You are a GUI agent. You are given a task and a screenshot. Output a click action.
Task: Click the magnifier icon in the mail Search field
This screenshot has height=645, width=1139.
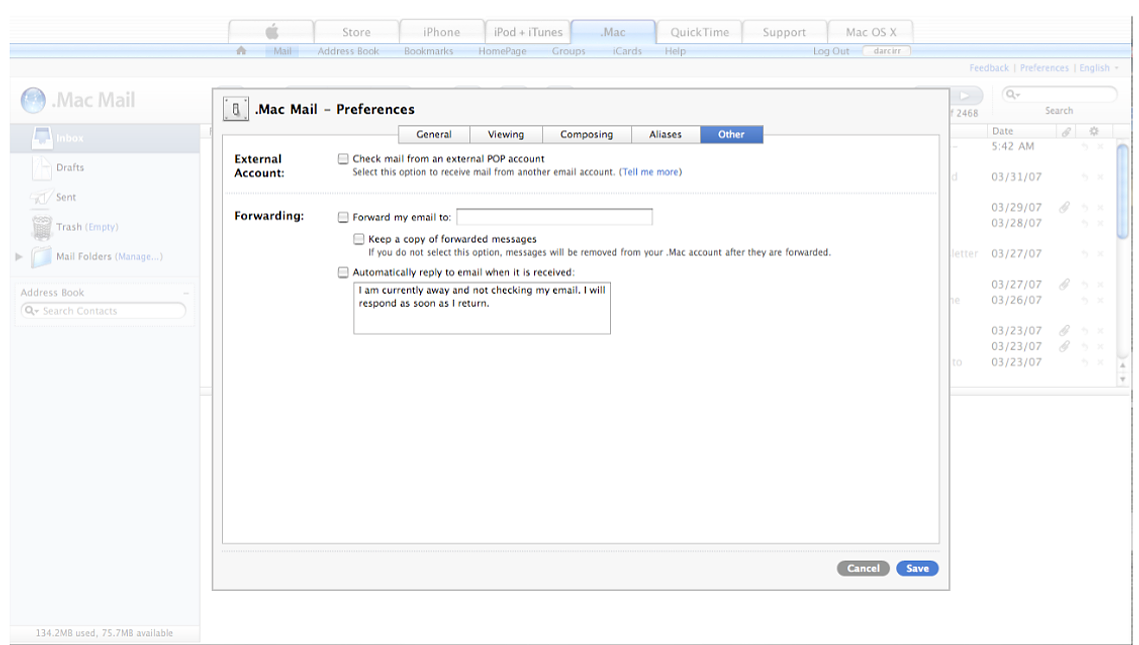(x=1013, y=94)
